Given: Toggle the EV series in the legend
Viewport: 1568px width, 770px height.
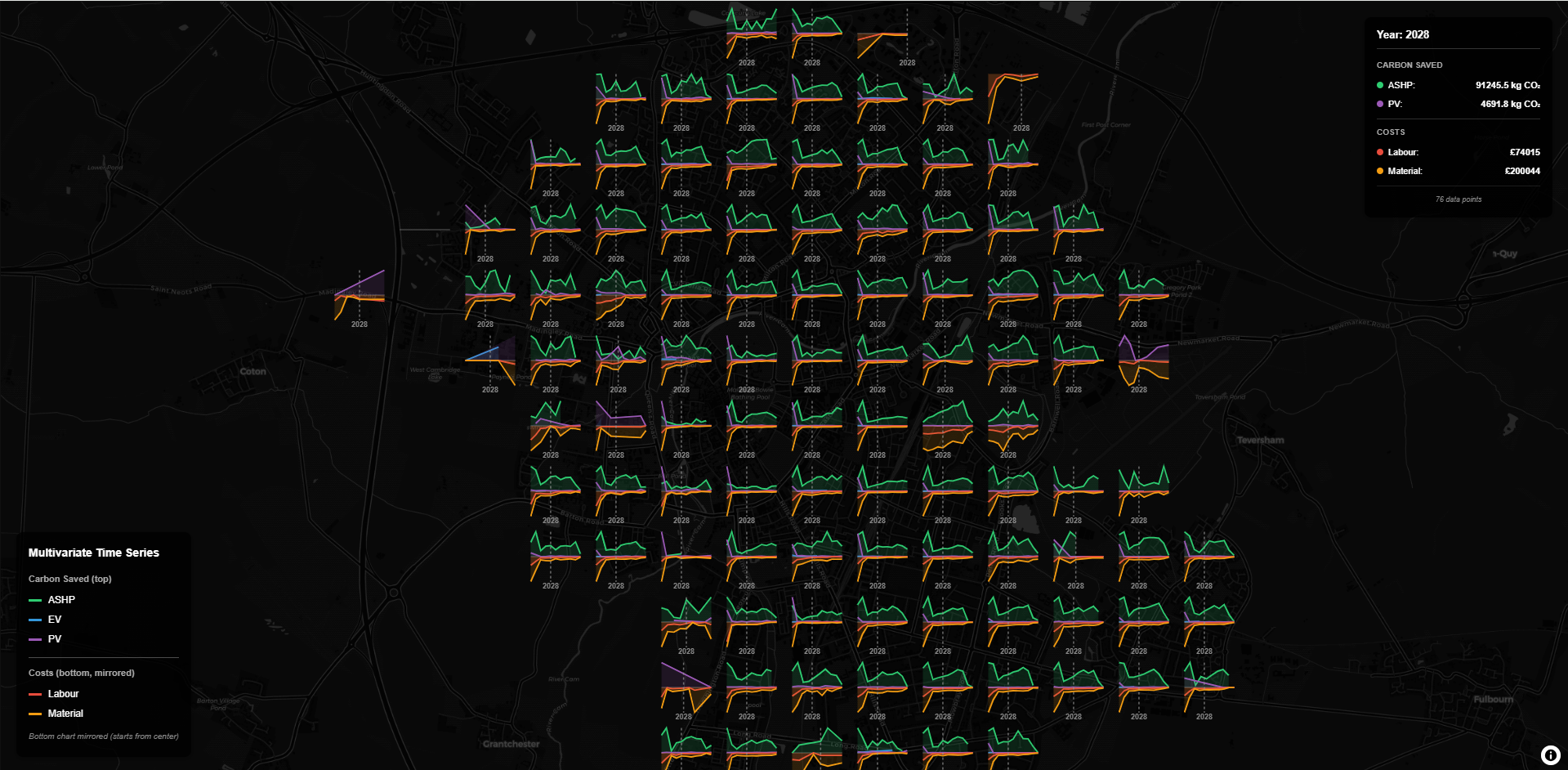Looking at the screenshot, I should 54,620.
